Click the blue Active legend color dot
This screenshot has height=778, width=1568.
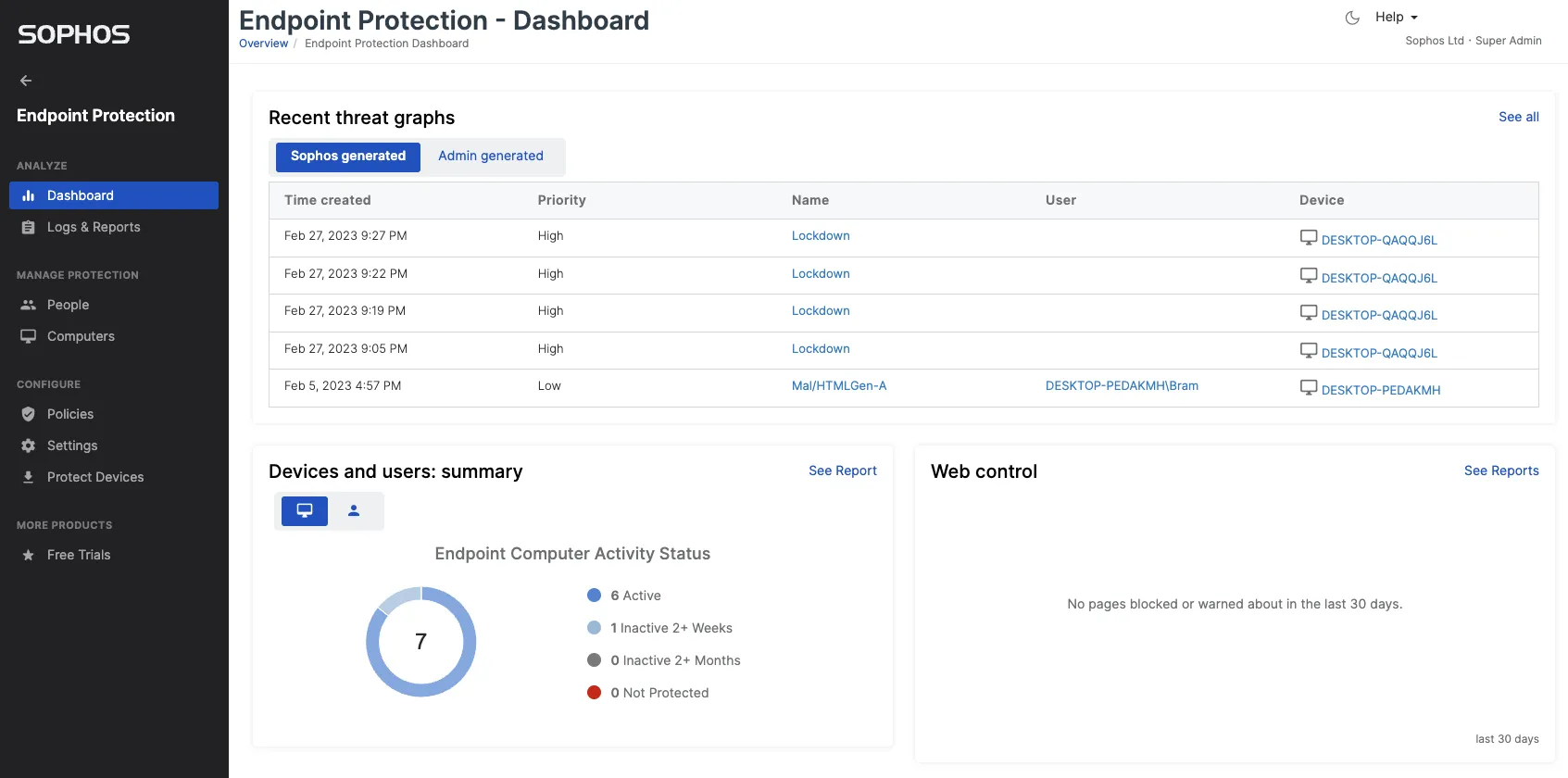click(595, 596)
